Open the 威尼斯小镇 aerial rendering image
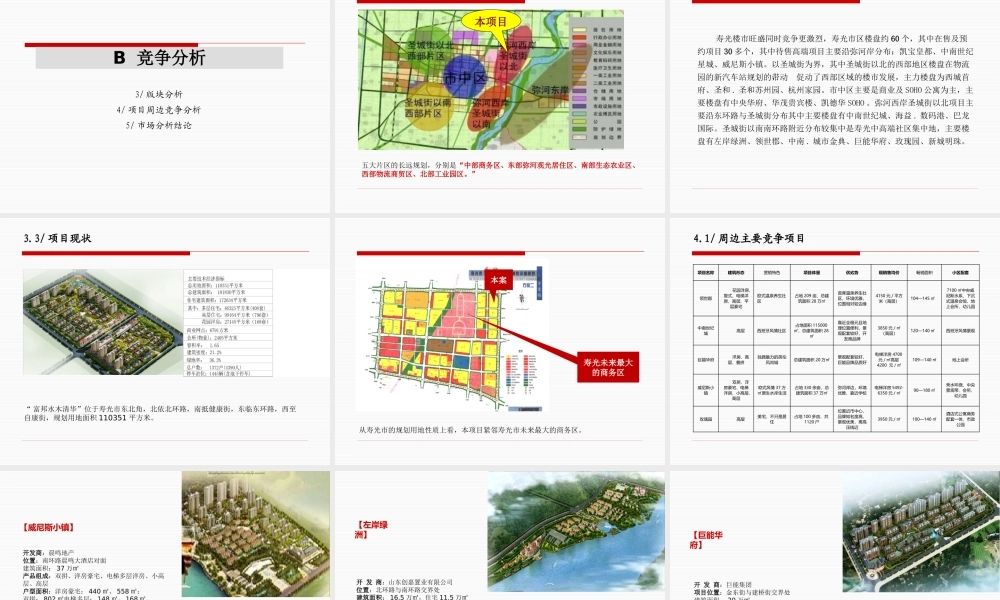This screenshot has height=600, width=1000. tap(256, 534)
